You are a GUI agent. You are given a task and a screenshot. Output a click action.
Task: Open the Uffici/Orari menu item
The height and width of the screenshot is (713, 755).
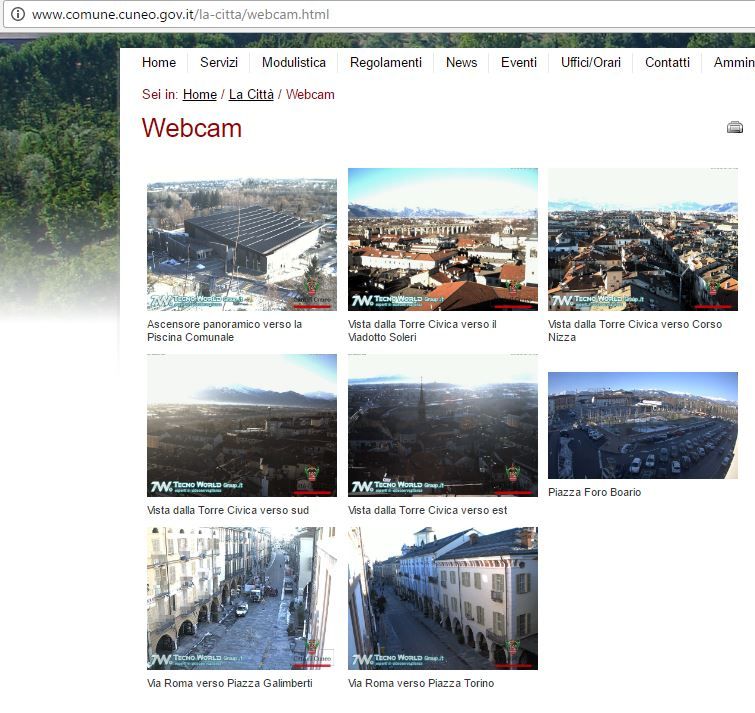pyautogui.click(x=591, y=62)
